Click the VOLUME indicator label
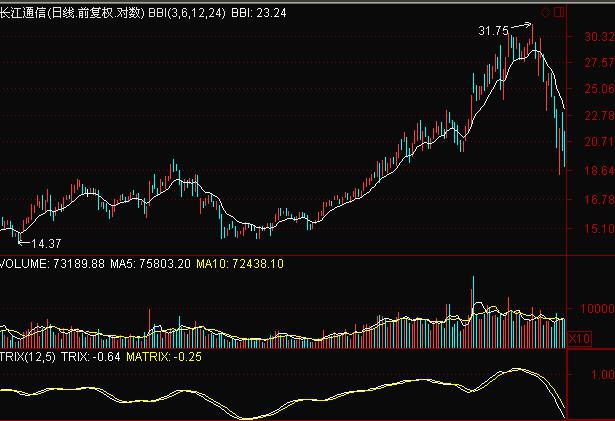 (23, 264)
